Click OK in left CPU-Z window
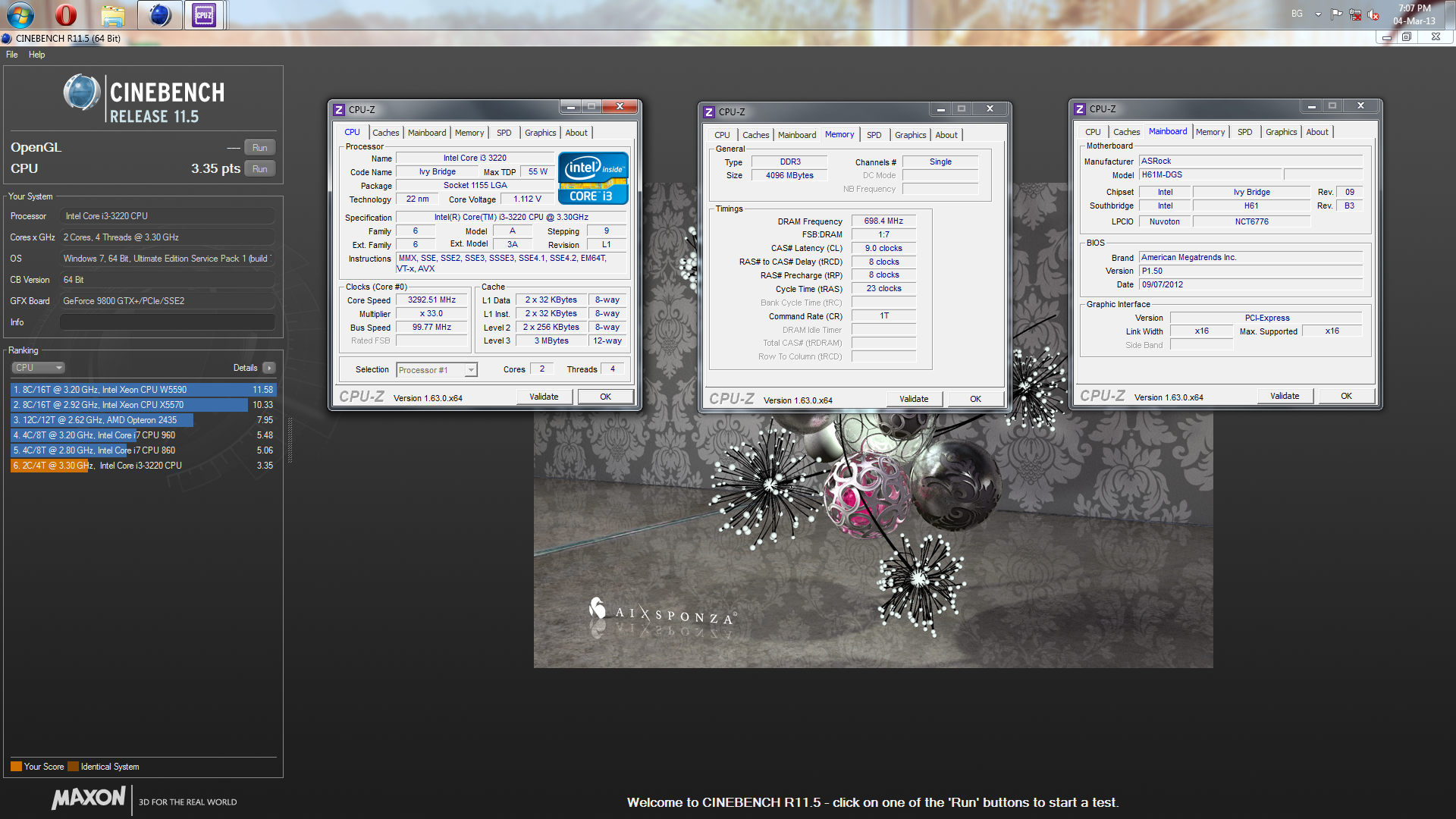1456x819 pixels. (605, 397)
